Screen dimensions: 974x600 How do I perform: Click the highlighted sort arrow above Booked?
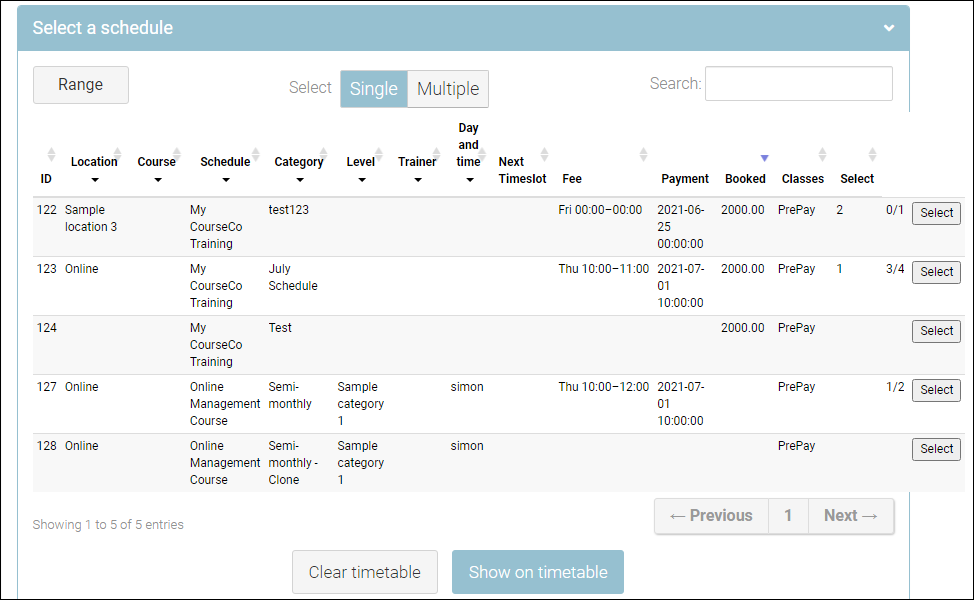coord(764,158)
